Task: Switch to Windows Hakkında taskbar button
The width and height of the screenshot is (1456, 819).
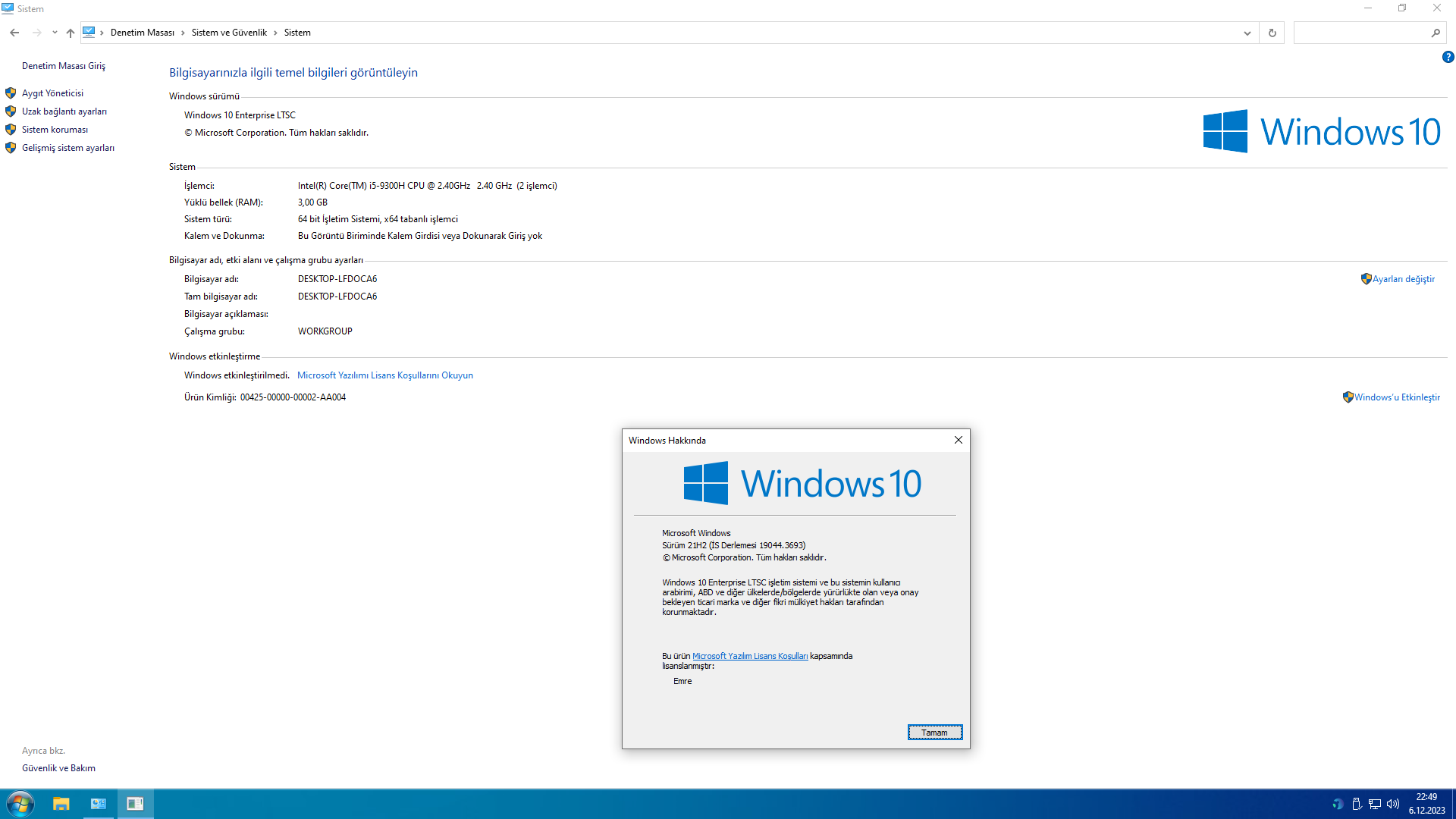Action: tap(135, 804)
